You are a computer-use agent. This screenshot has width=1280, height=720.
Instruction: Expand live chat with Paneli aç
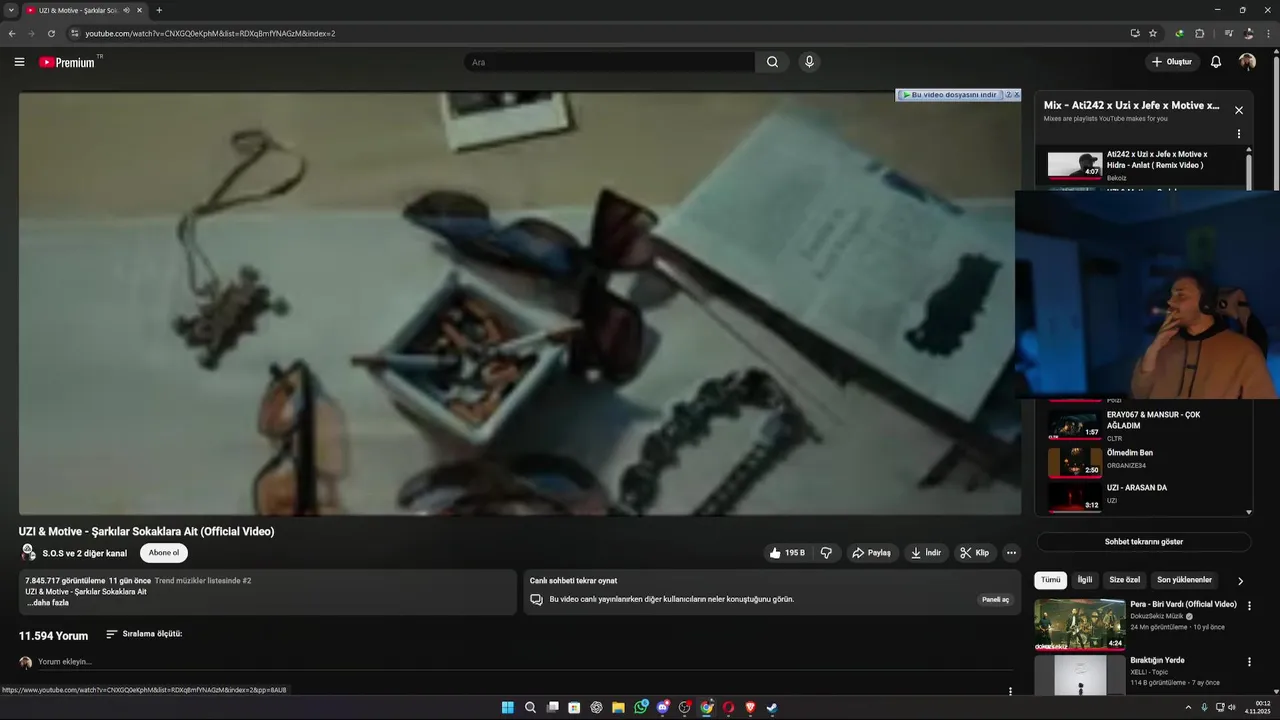pyautogui.click(x=995, y=600)
